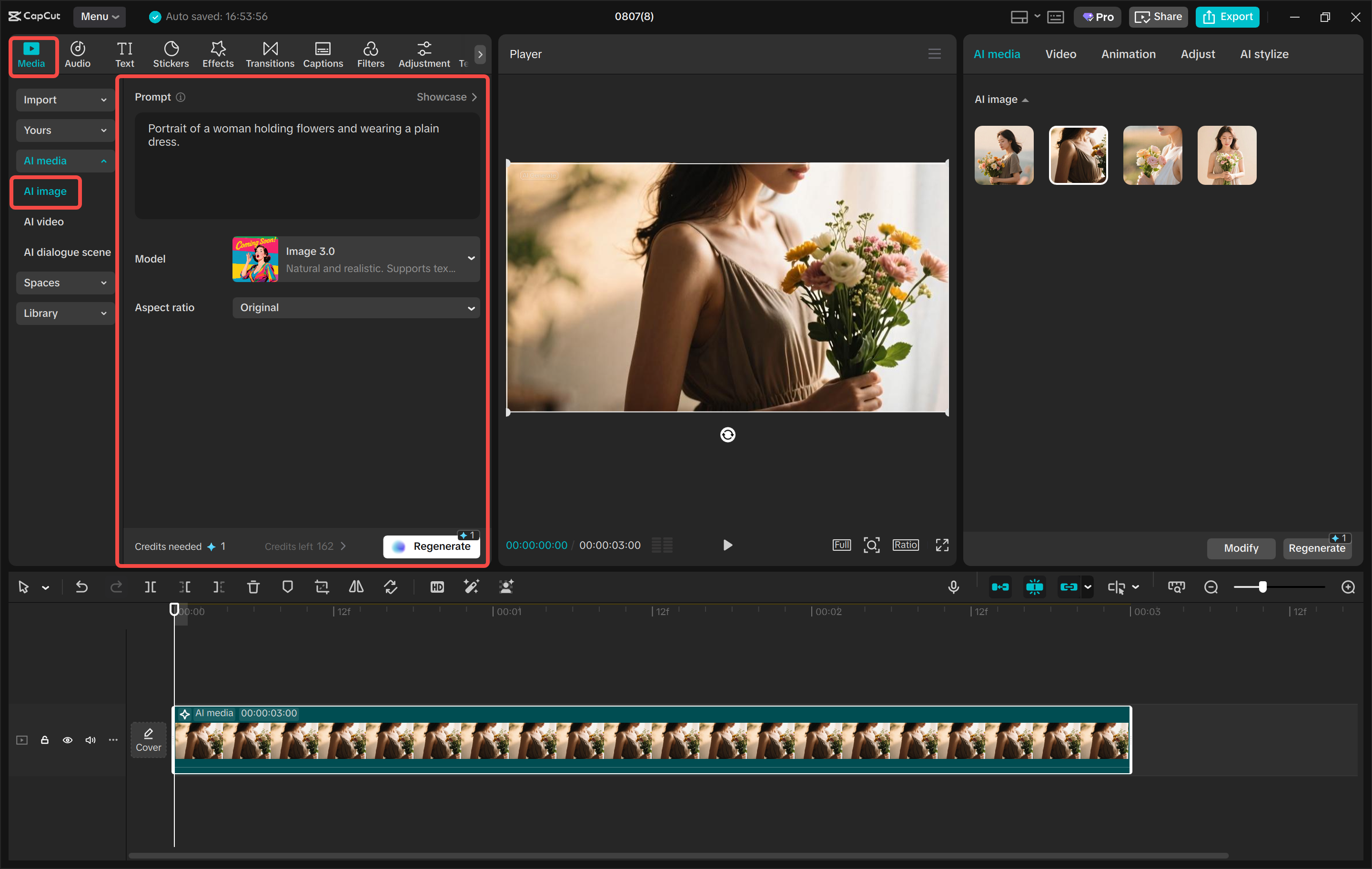
Task: Select the second generated AI image thumbnail
Action: point(1078,155)
